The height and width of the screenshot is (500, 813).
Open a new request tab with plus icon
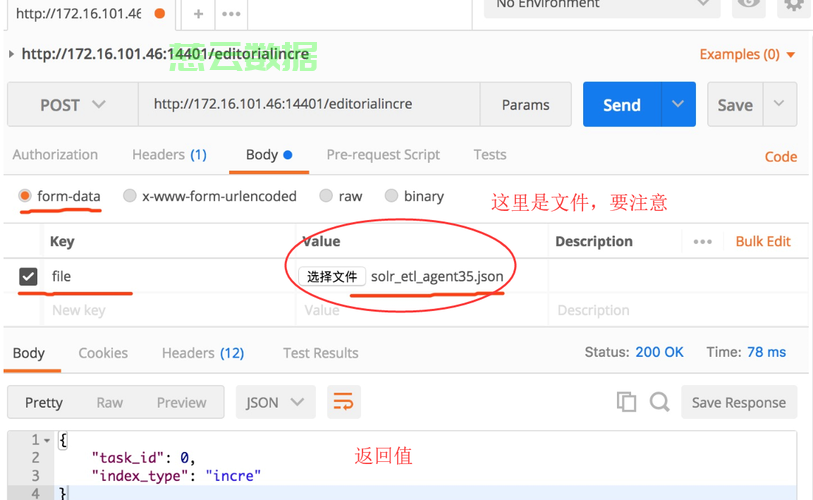point(198,14)
